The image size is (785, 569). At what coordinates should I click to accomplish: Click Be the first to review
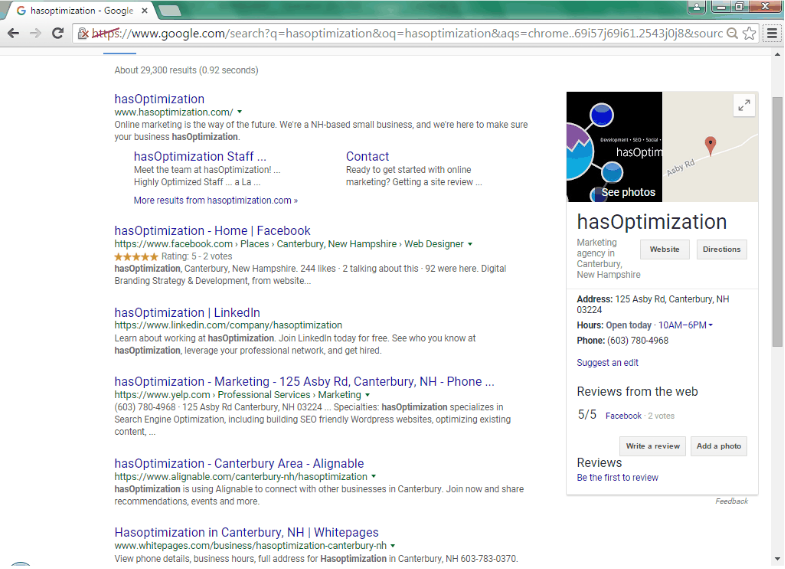(617, 478)
